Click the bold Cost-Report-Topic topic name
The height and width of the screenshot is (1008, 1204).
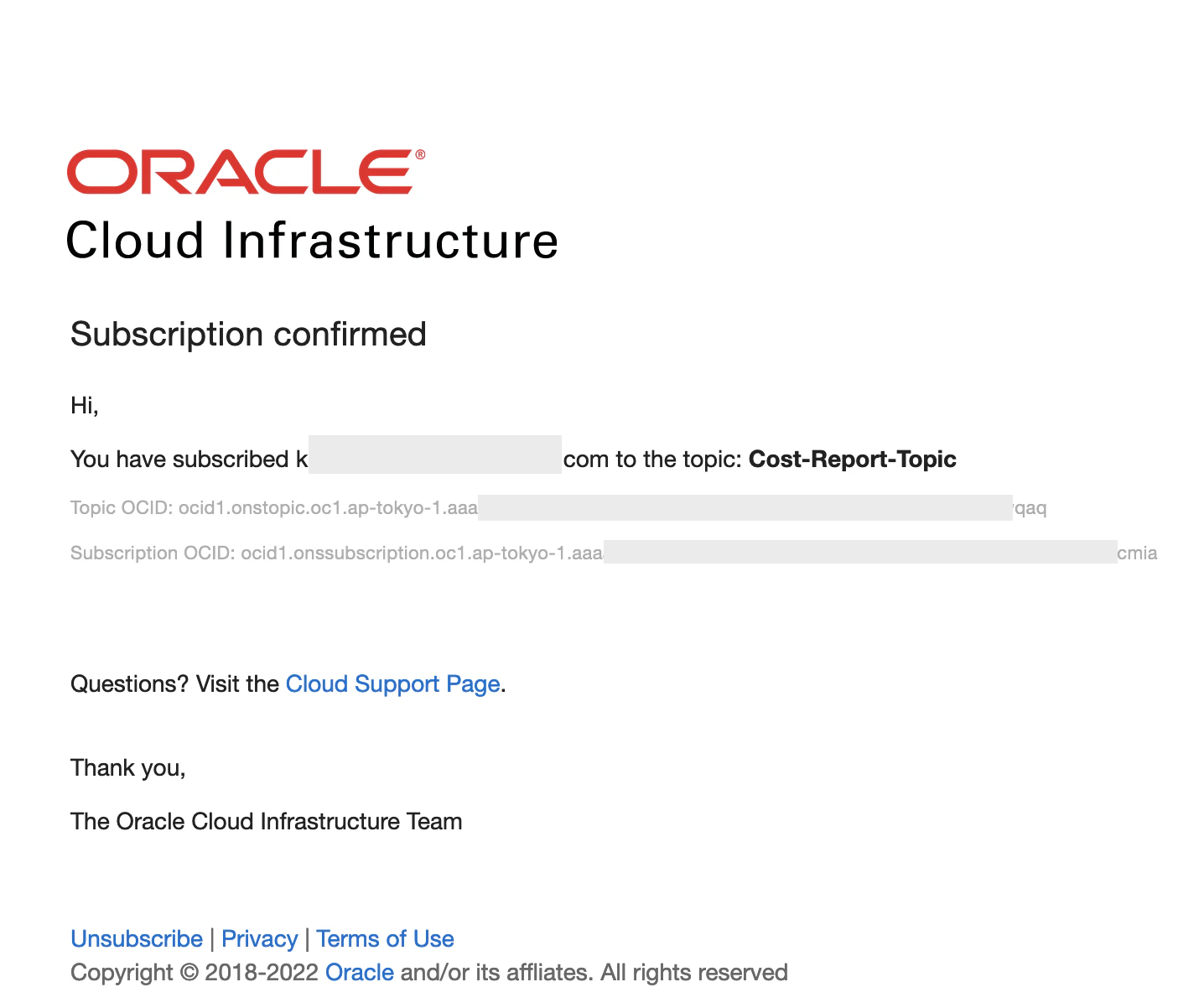coord(852,460)
